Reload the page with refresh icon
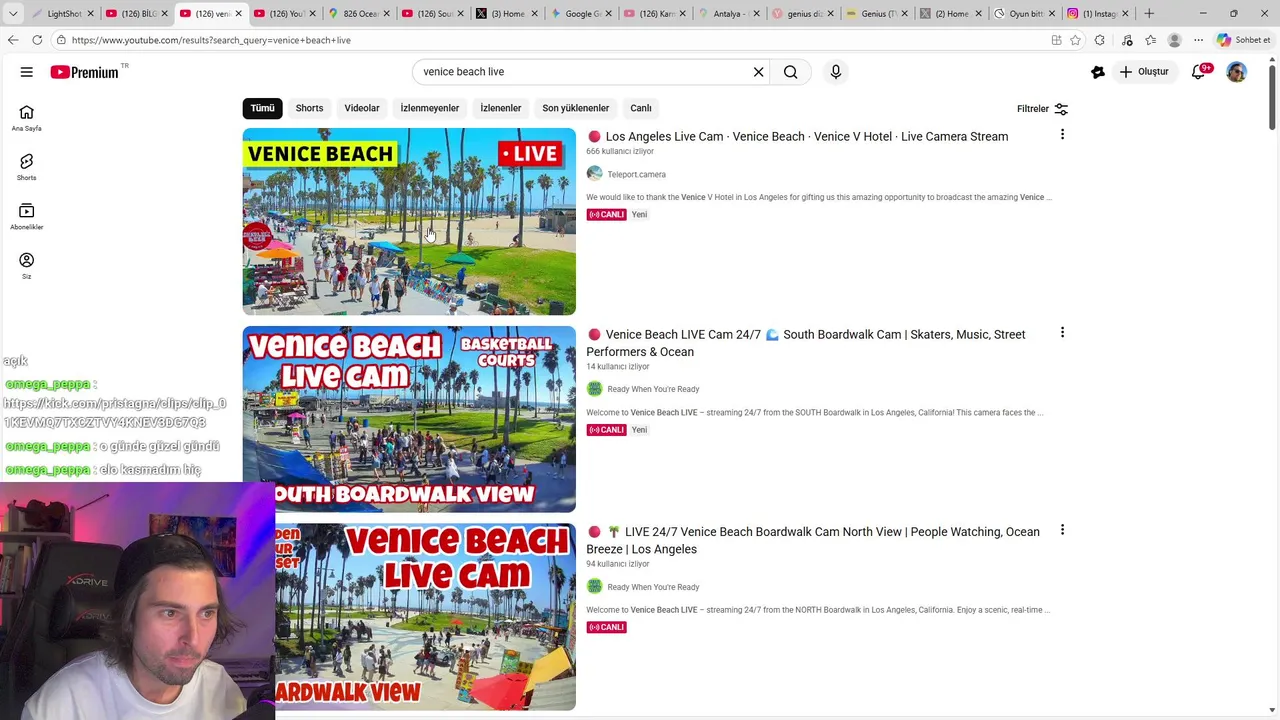1280x720 pixels. tap(37, 40)
